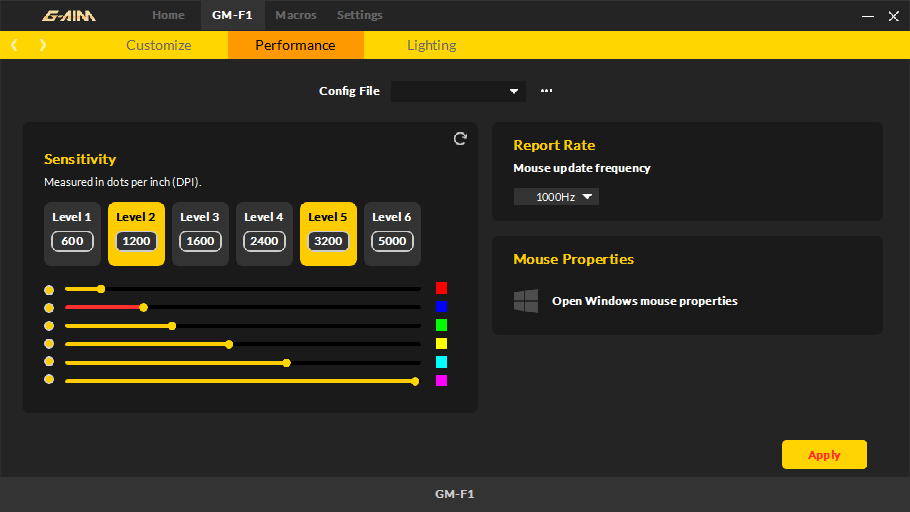Toggle the first DPI level enable dot
Screen dimensions: 910x512
[x=49, y=290]
